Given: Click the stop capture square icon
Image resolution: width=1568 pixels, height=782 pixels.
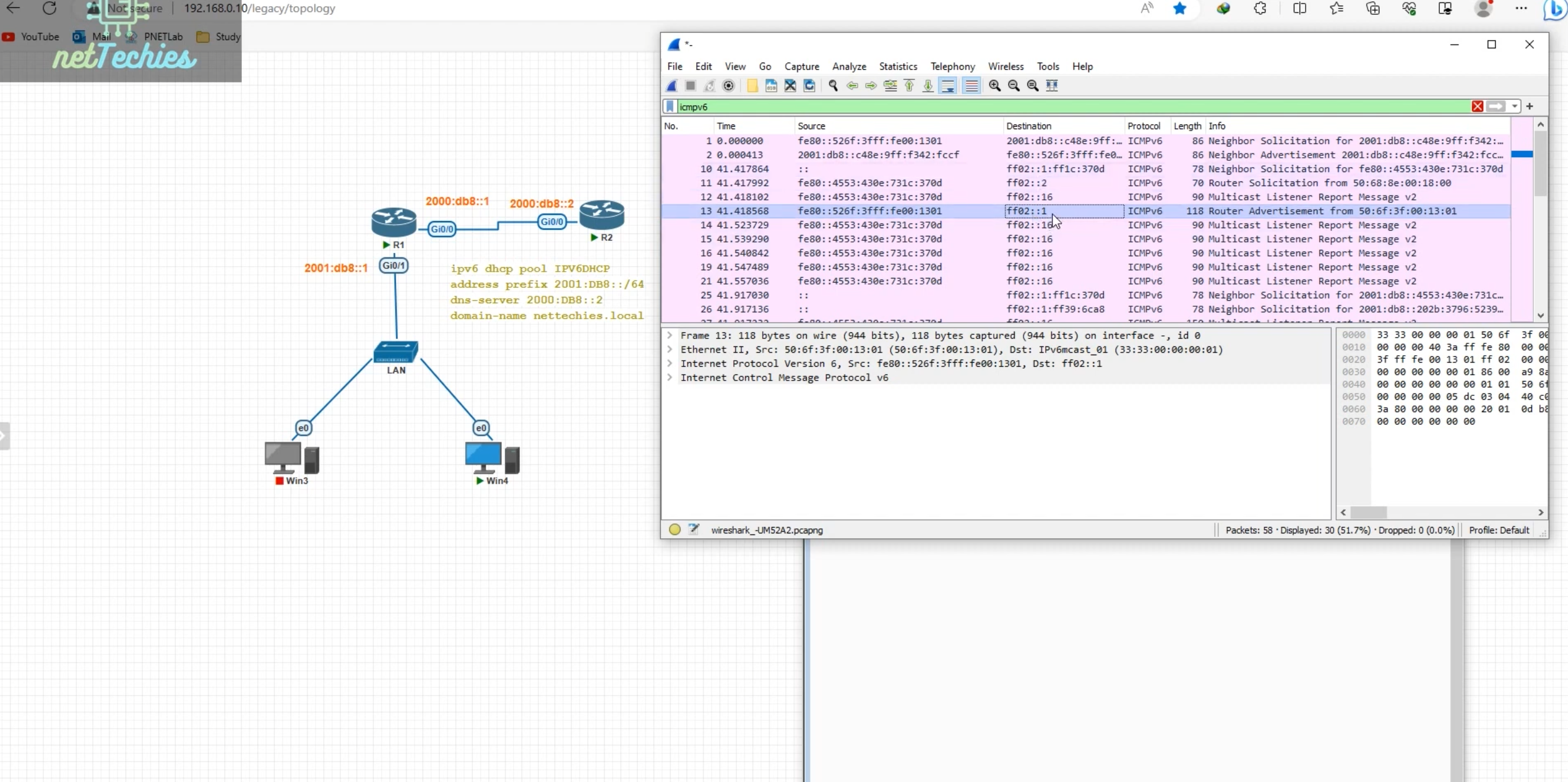Looking at the screenshot, I should click(x=691, y=86).
